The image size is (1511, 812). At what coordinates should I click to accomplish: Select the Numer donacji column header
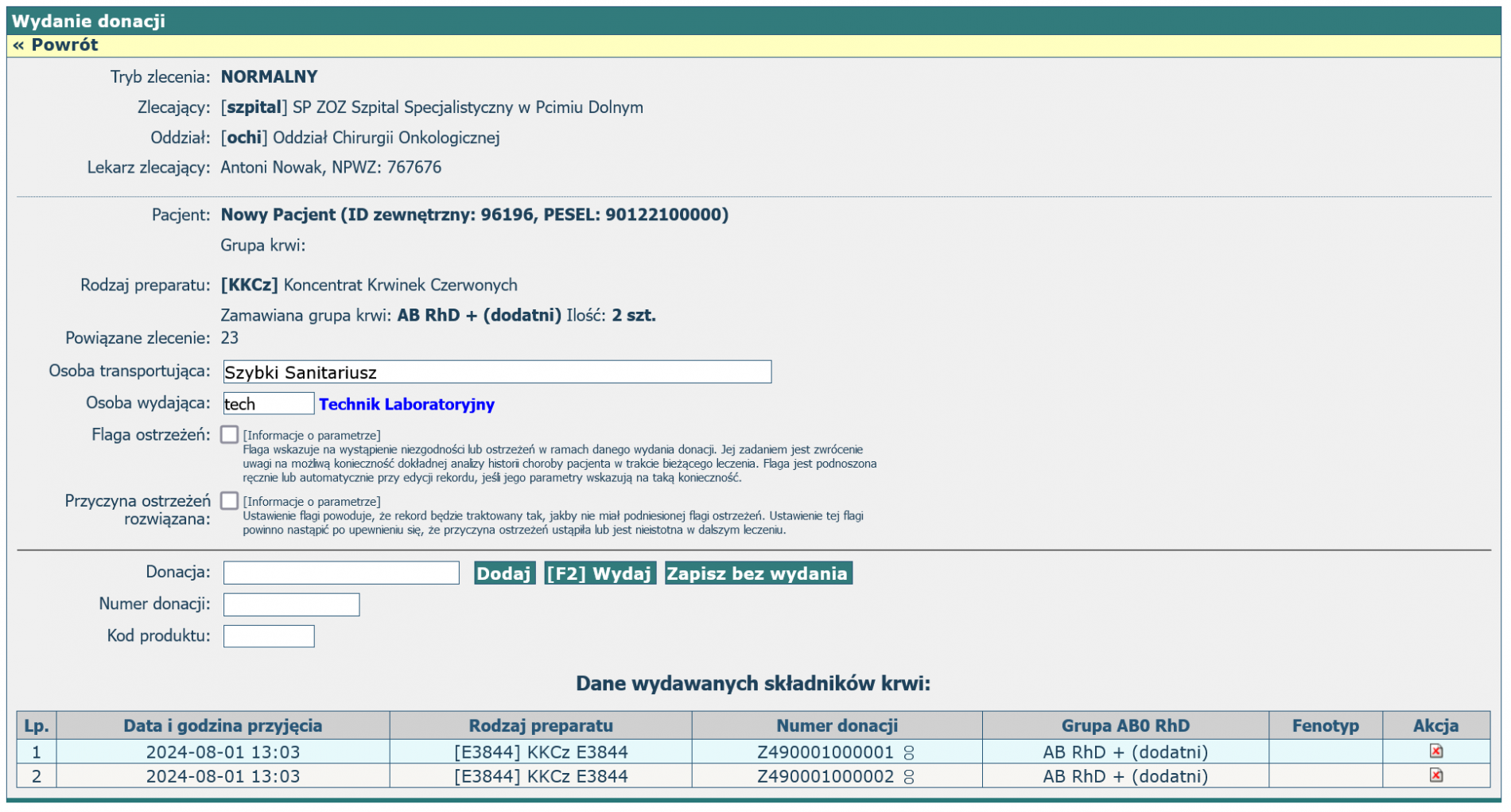pos(837,726)
